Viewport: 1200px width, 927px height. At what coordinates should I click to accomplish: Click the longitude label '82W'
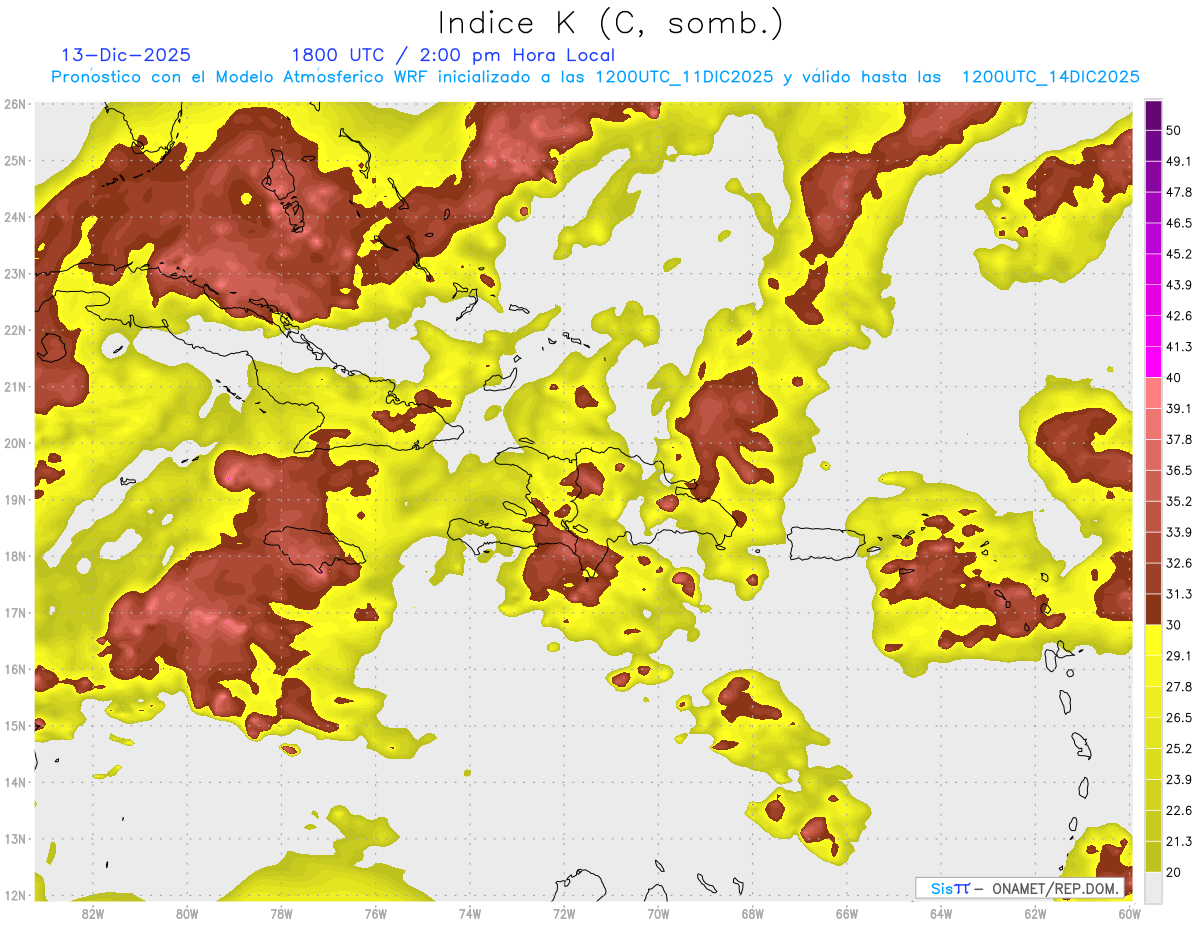click(x=92, y=913)
